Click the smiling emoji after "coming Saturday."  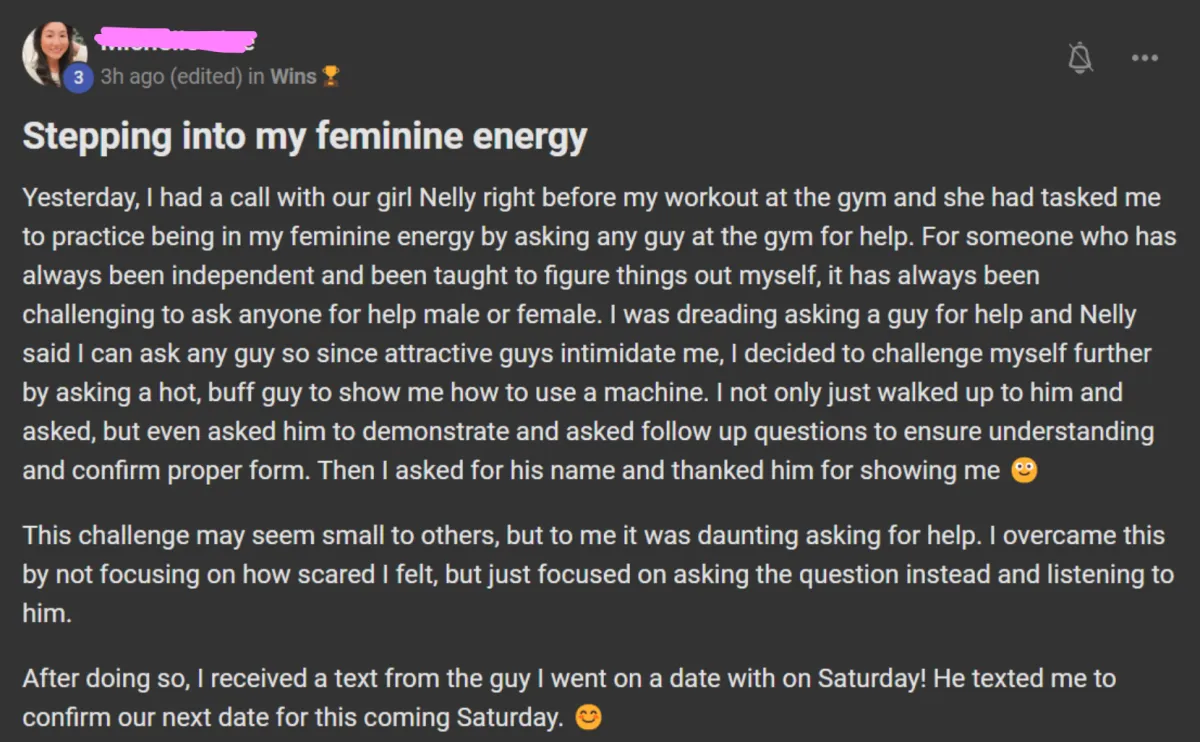[x=589, y=718]
